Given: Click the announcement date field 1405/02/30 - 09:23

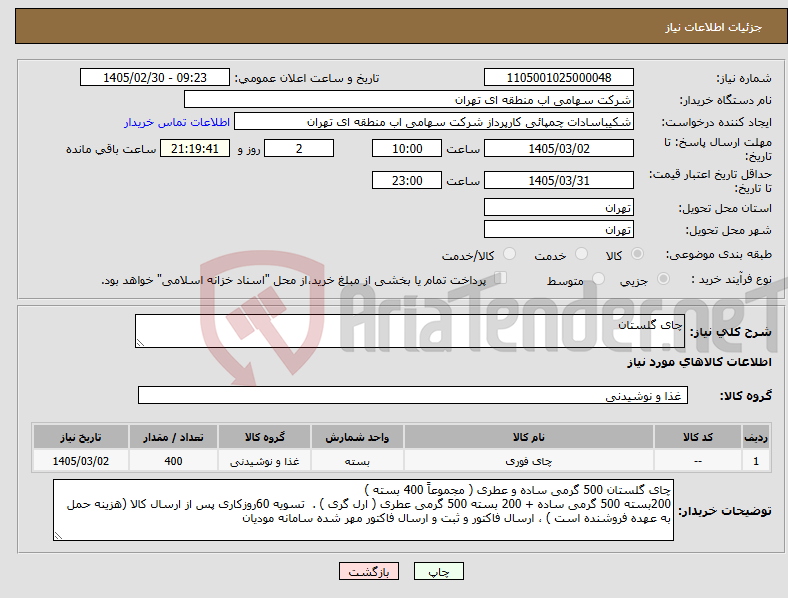Looking at the screenshot, I should (x=155, y=77).
